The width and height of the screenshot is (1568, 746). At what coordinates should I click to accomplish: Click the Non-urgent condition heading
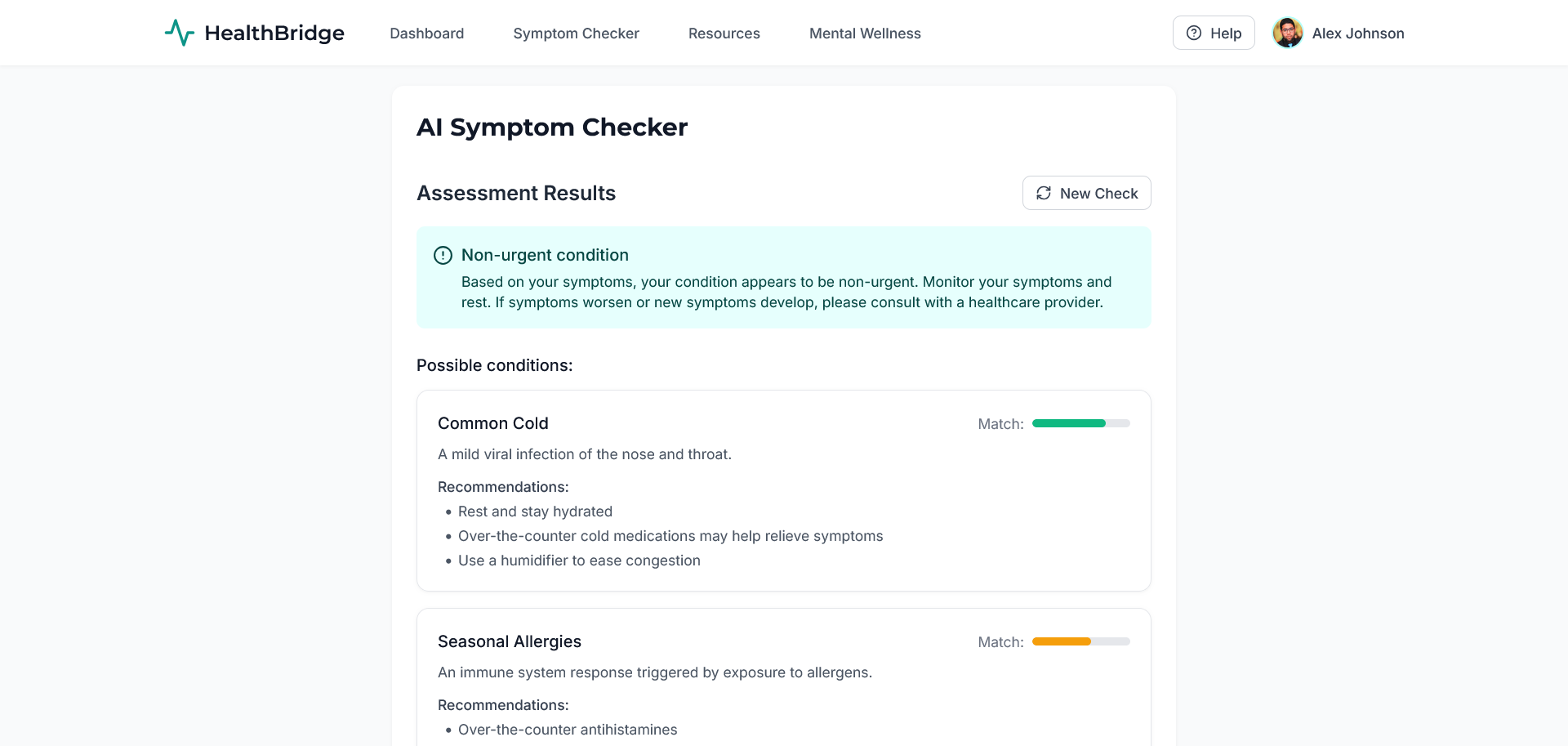pos(545,255)
